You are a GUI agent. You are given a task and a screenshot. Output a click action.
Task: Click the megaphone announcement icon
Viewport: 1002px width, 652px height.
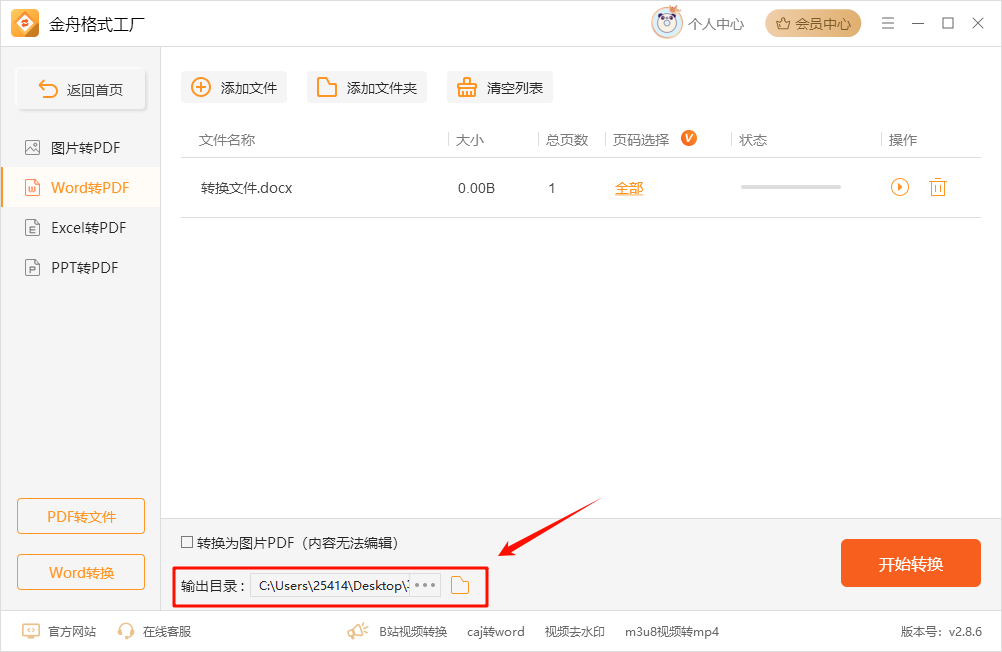coord(357,632)
